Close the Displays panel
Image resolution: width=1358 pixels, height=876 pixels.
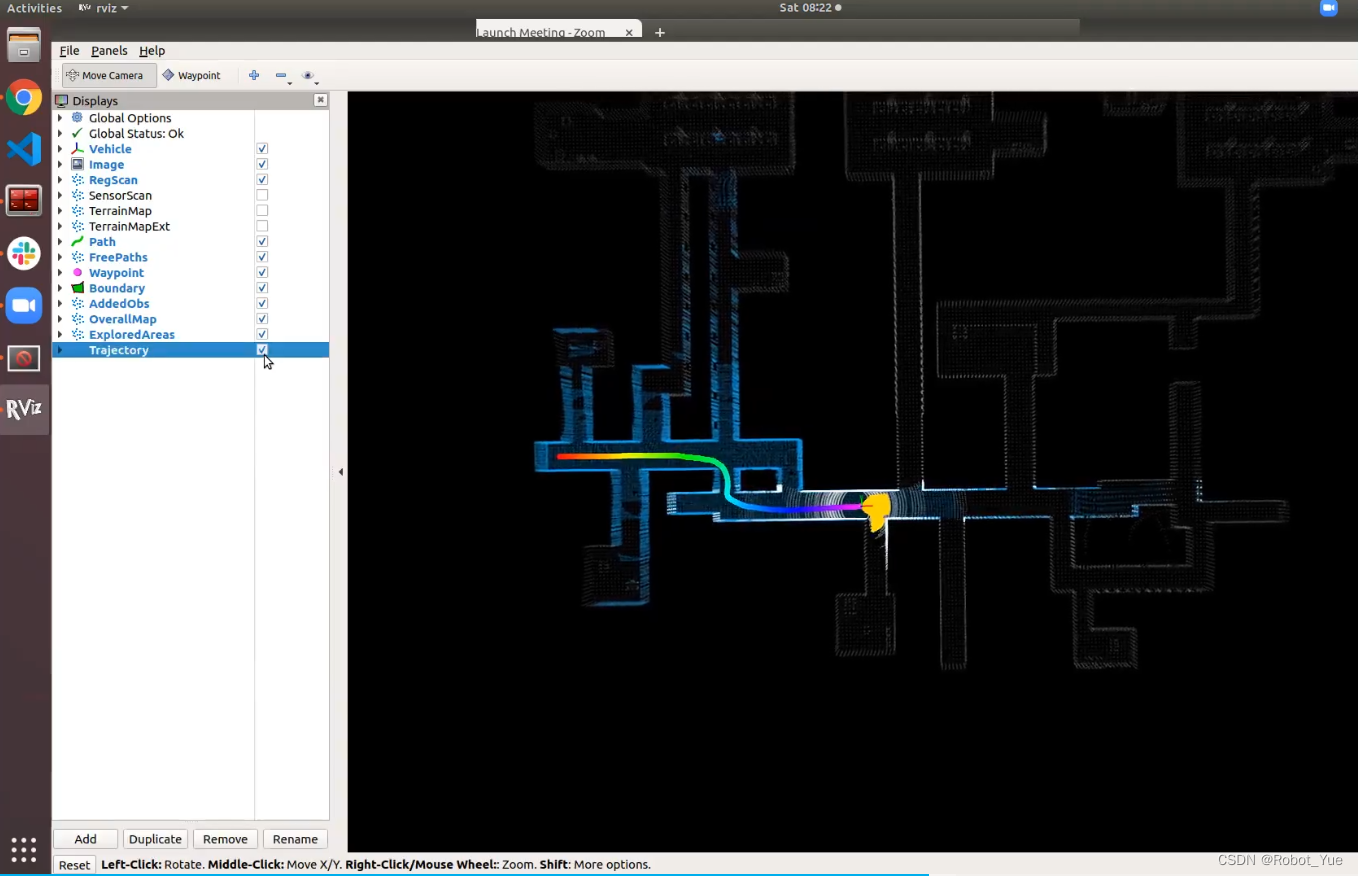coord(320,100)
